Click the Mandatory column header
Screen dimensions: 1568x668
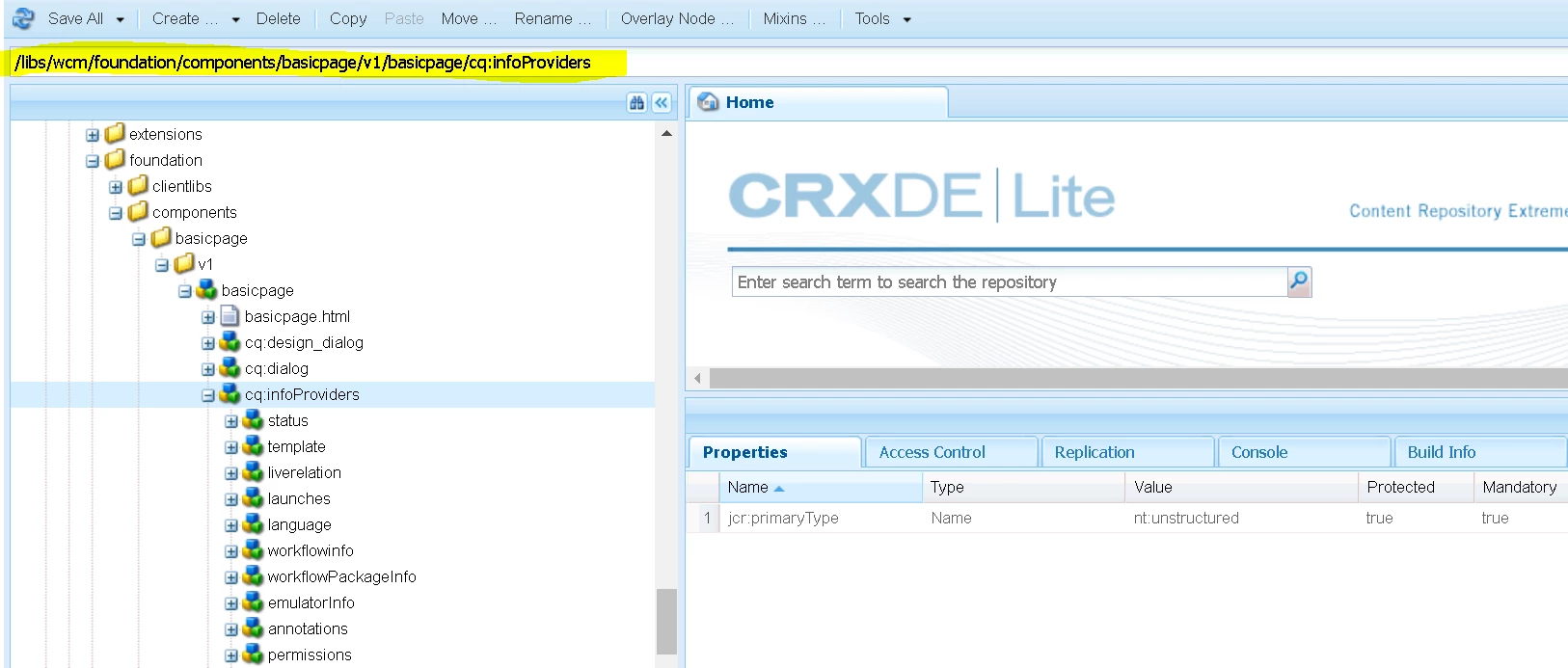tap(1521, 487)
